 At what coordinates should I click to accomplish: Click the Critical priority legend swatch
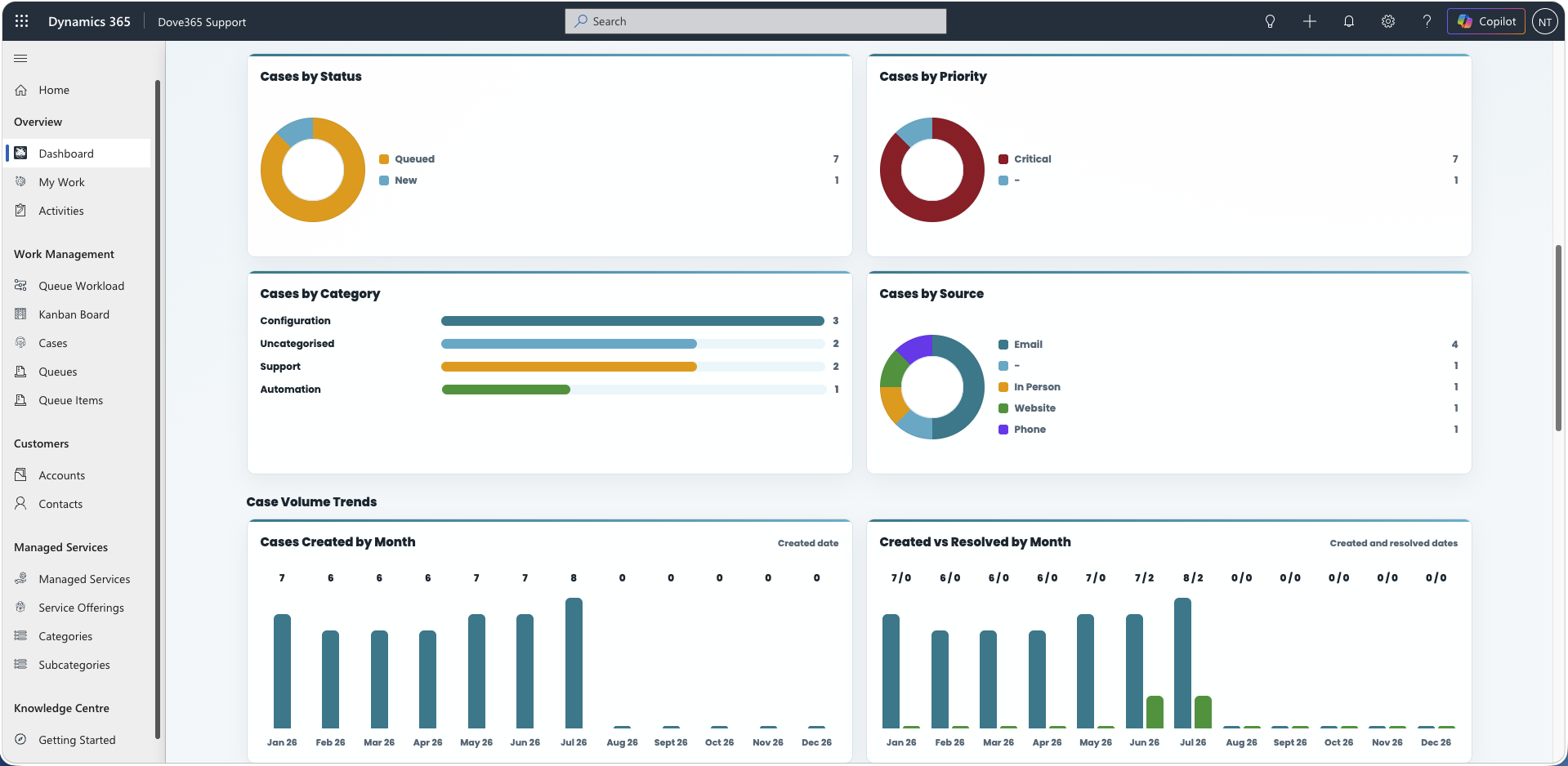click(1003, 159)
